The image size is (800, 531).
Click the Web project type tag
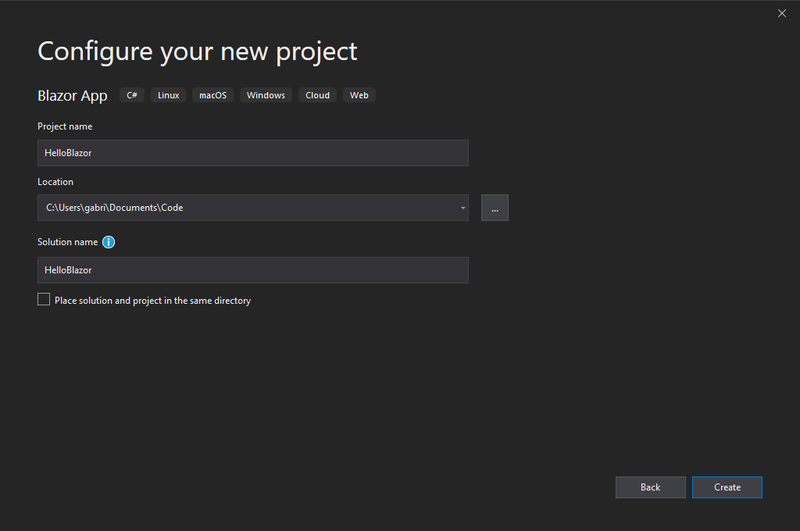coord(359,95)
